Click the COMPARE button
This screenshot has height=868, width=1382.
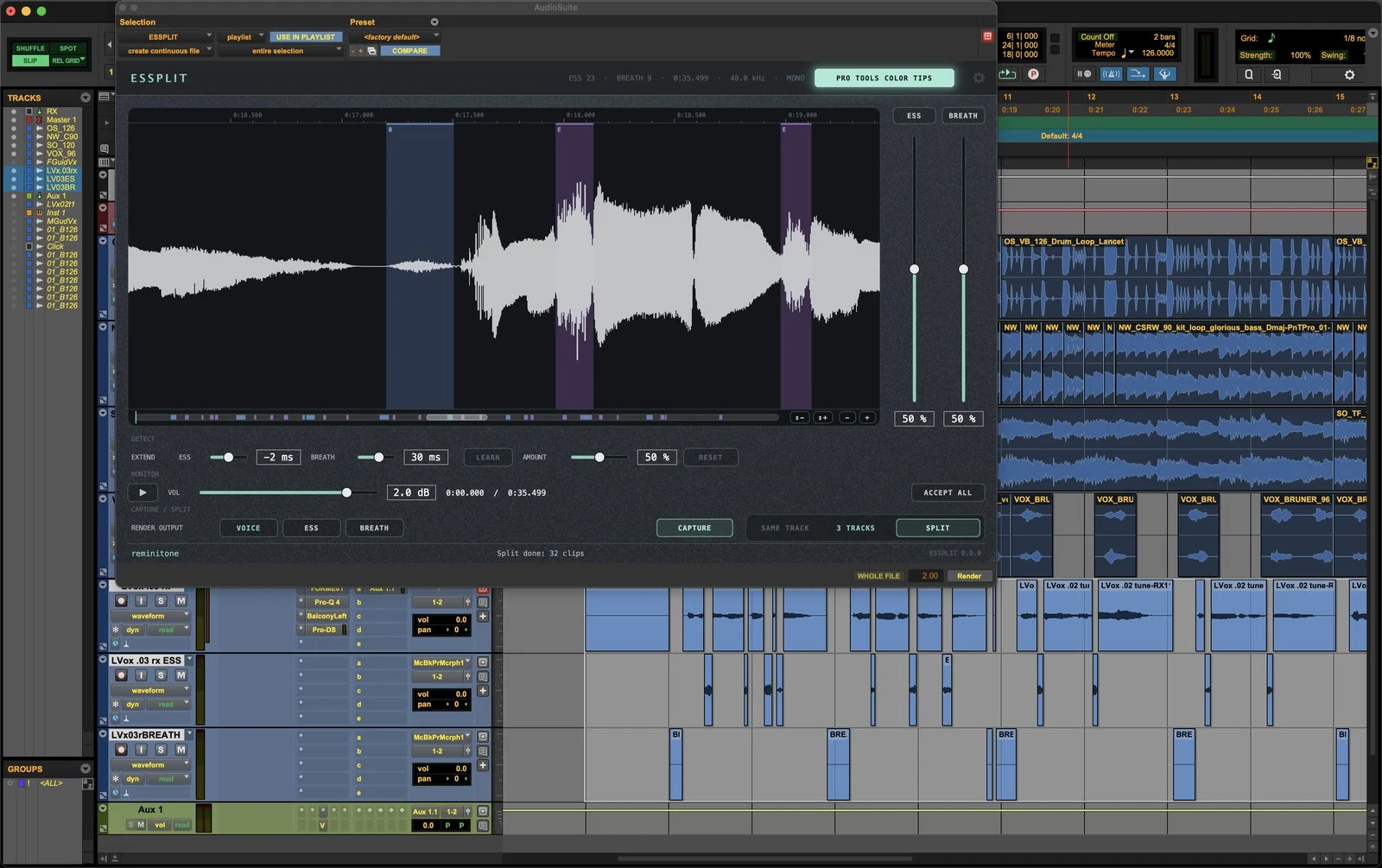point(410,51)
